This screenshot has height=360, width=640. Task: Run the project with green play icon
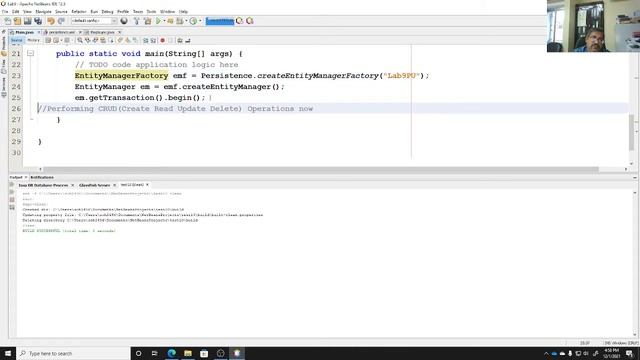pyautogui.click(x=158, y=21)
